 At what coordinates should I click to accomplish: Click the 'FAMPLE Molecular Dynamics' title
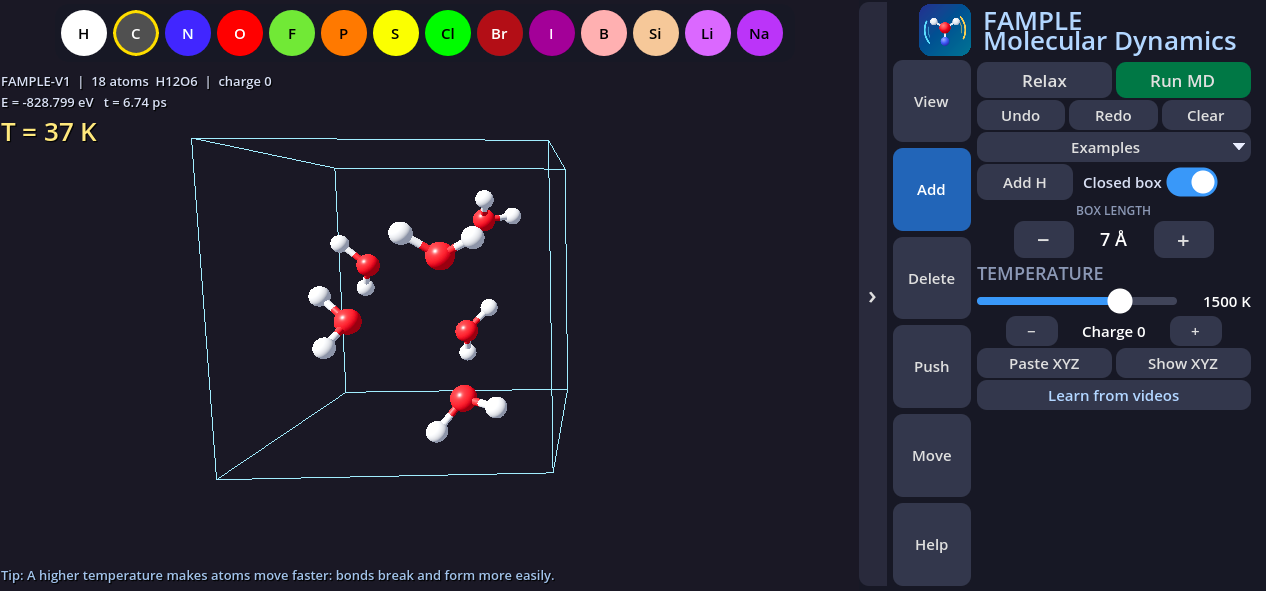pos(1110,31)
